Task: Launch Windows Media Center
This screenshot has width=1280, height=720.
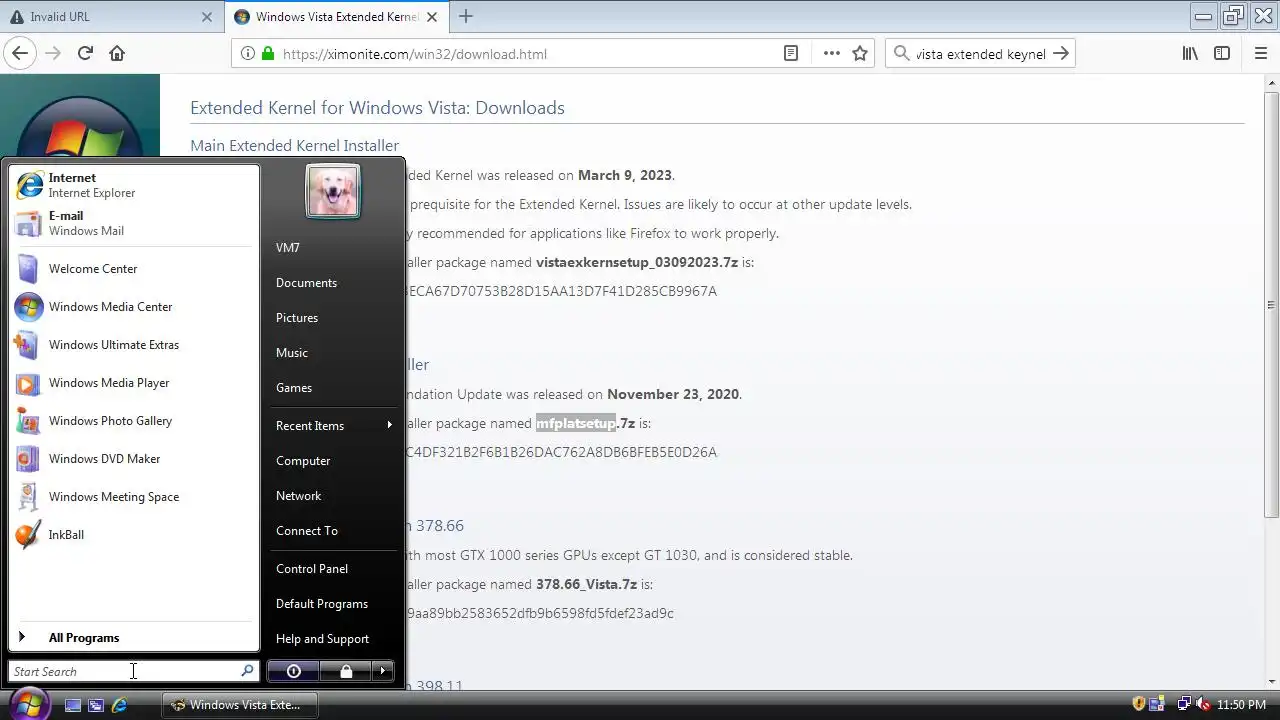Action: [134, 307]
